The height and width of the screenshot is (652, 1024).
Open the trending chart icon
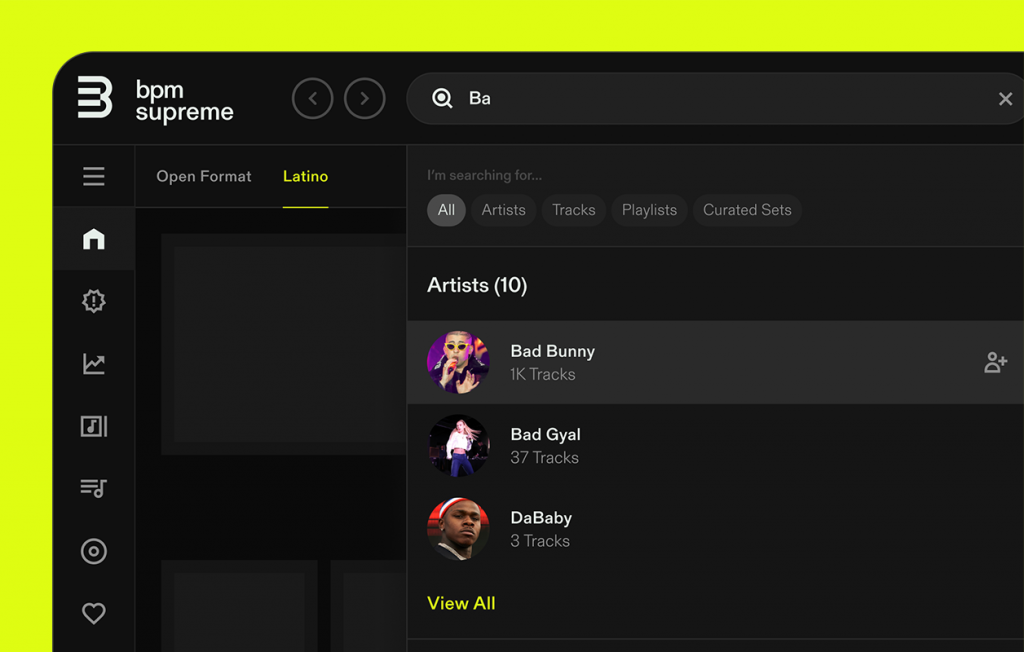coord(94,364)
